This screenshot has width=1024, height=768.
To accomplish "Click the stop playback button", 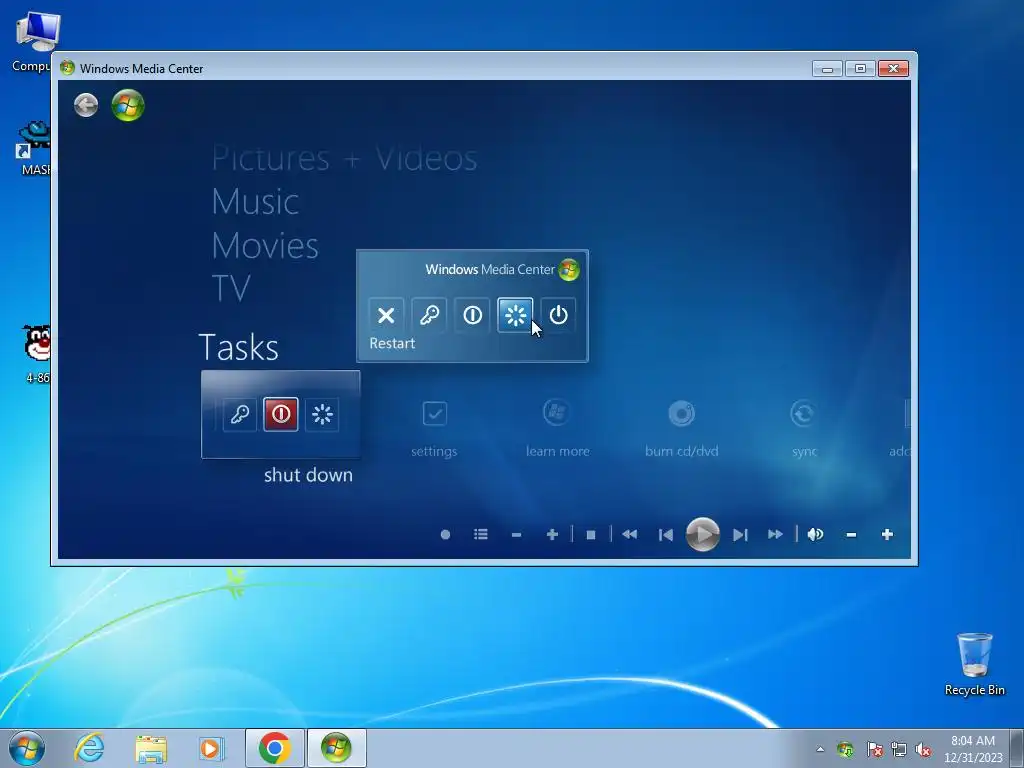I will (591, 535).
